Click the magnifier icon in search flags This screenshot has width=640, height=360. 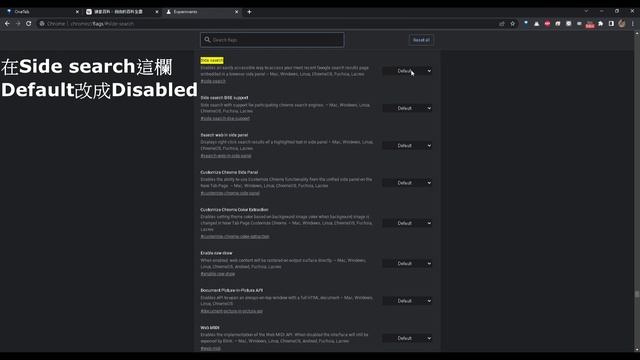click(x=207, y=40)
